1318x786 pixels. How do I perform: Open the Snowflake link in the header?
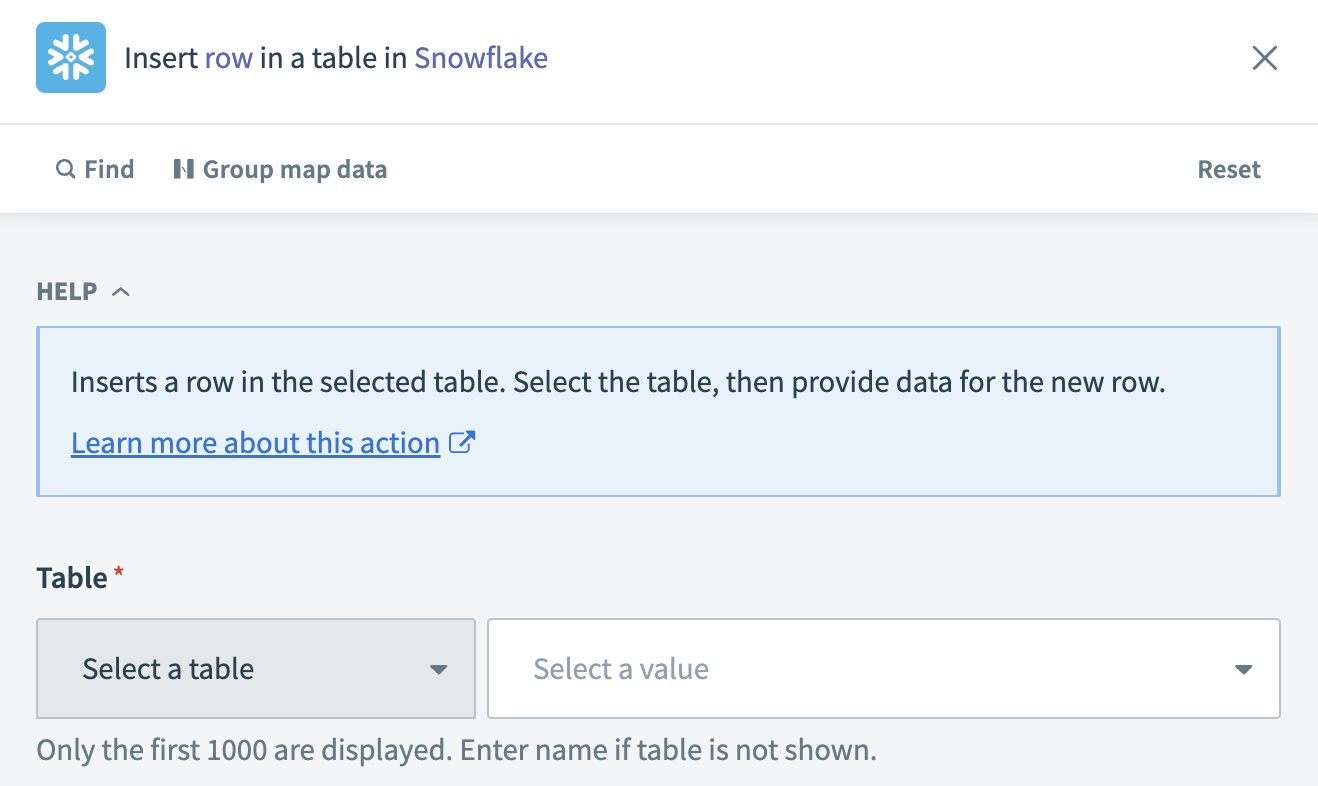point(480,57)
